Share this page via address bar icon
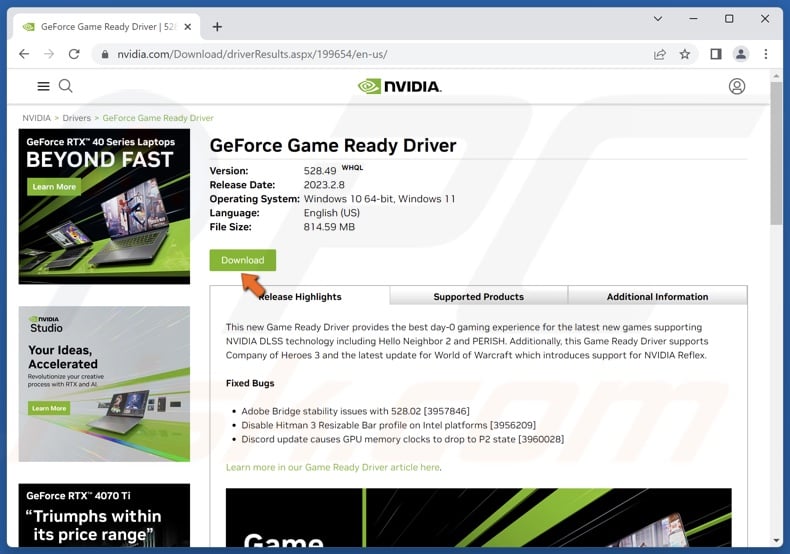The image size is (790, 554). tap(660, 54)
